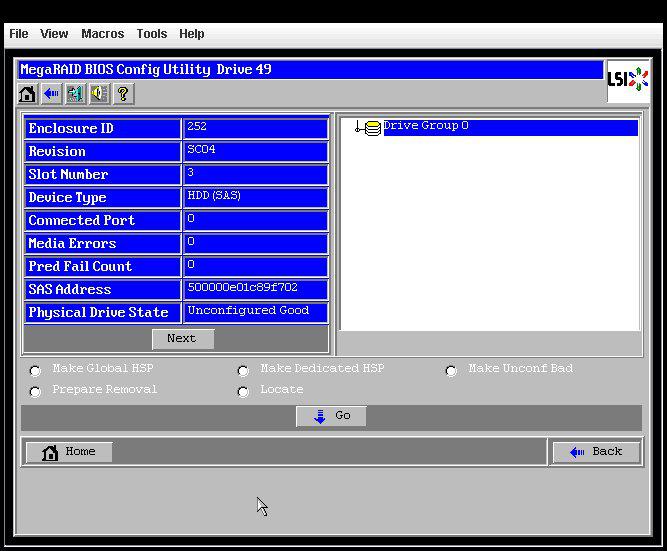Click the Exit door toolbar icon
This screenshot has height=551, width=667.
click(75, 94)
